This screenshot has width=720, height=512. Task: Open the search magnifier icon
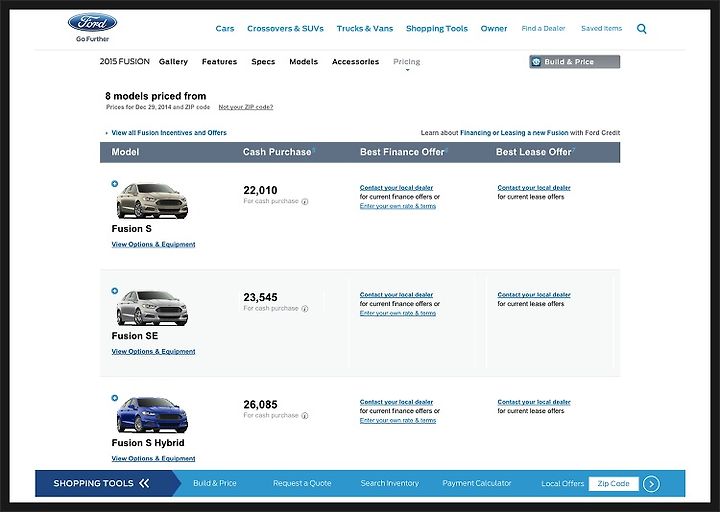tap(641, 29)
